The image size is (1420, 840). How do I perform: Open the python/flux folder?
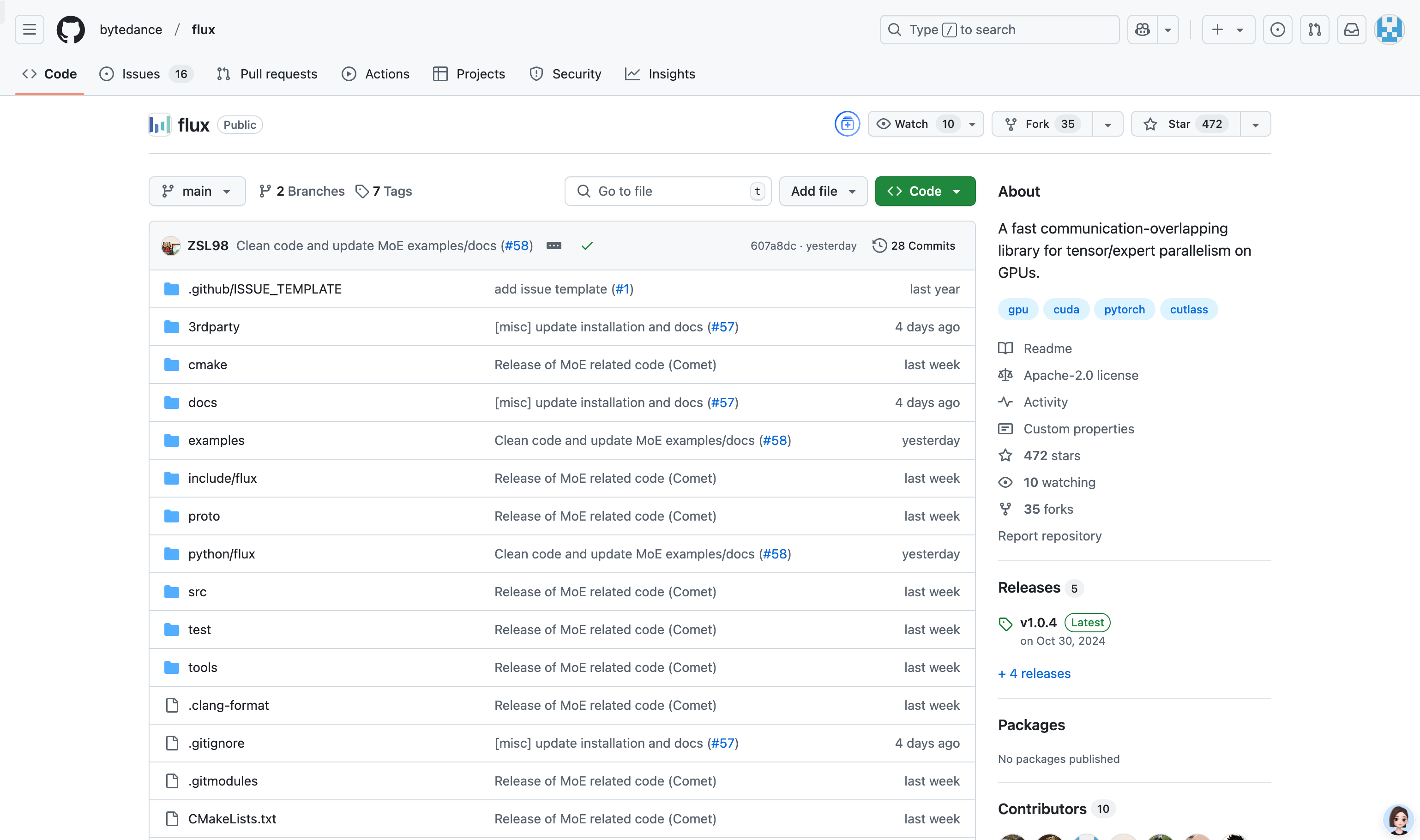222,555
